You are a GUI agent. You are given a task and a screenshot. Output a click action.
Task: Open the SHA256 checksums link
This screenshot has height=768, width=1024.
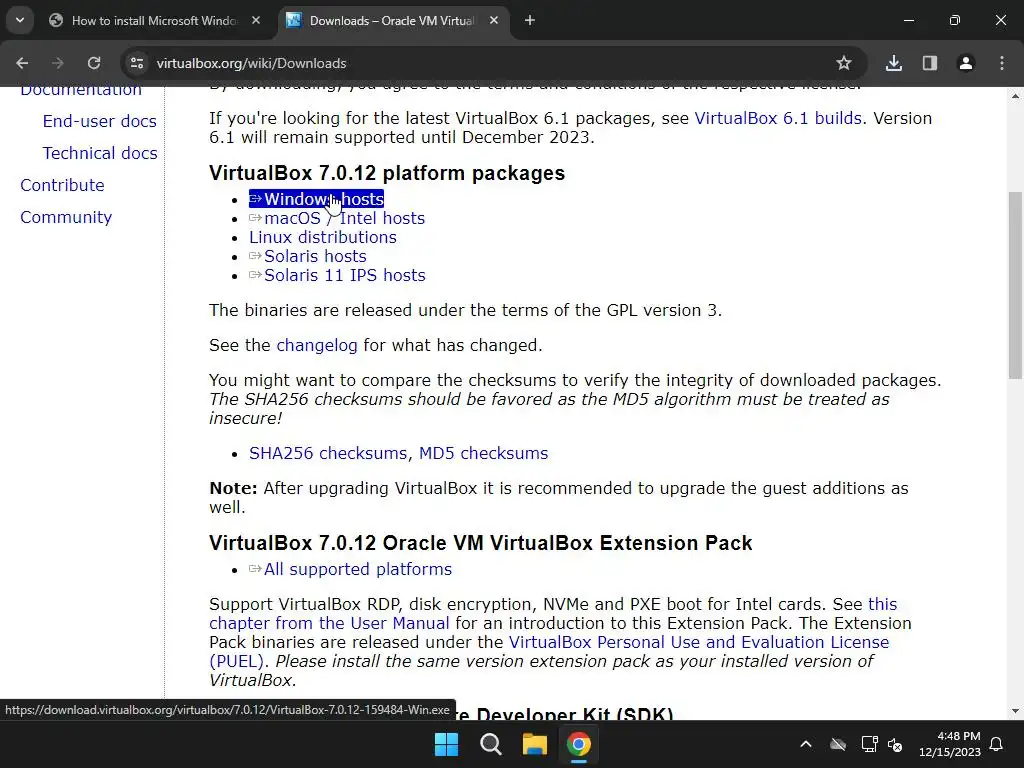pos(327,453)
